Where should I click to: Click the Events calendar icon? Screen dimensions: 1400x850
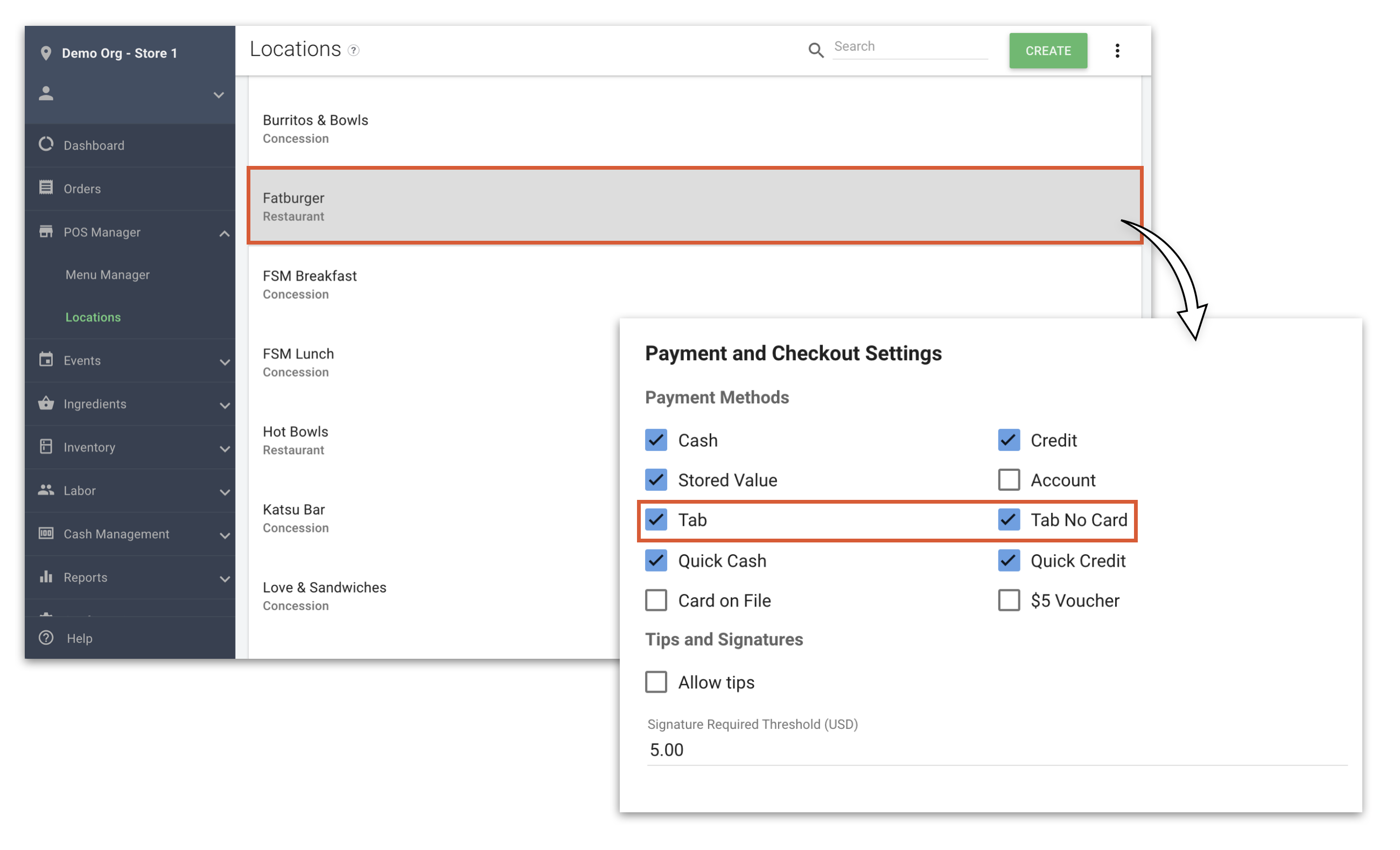click(46, 360)
